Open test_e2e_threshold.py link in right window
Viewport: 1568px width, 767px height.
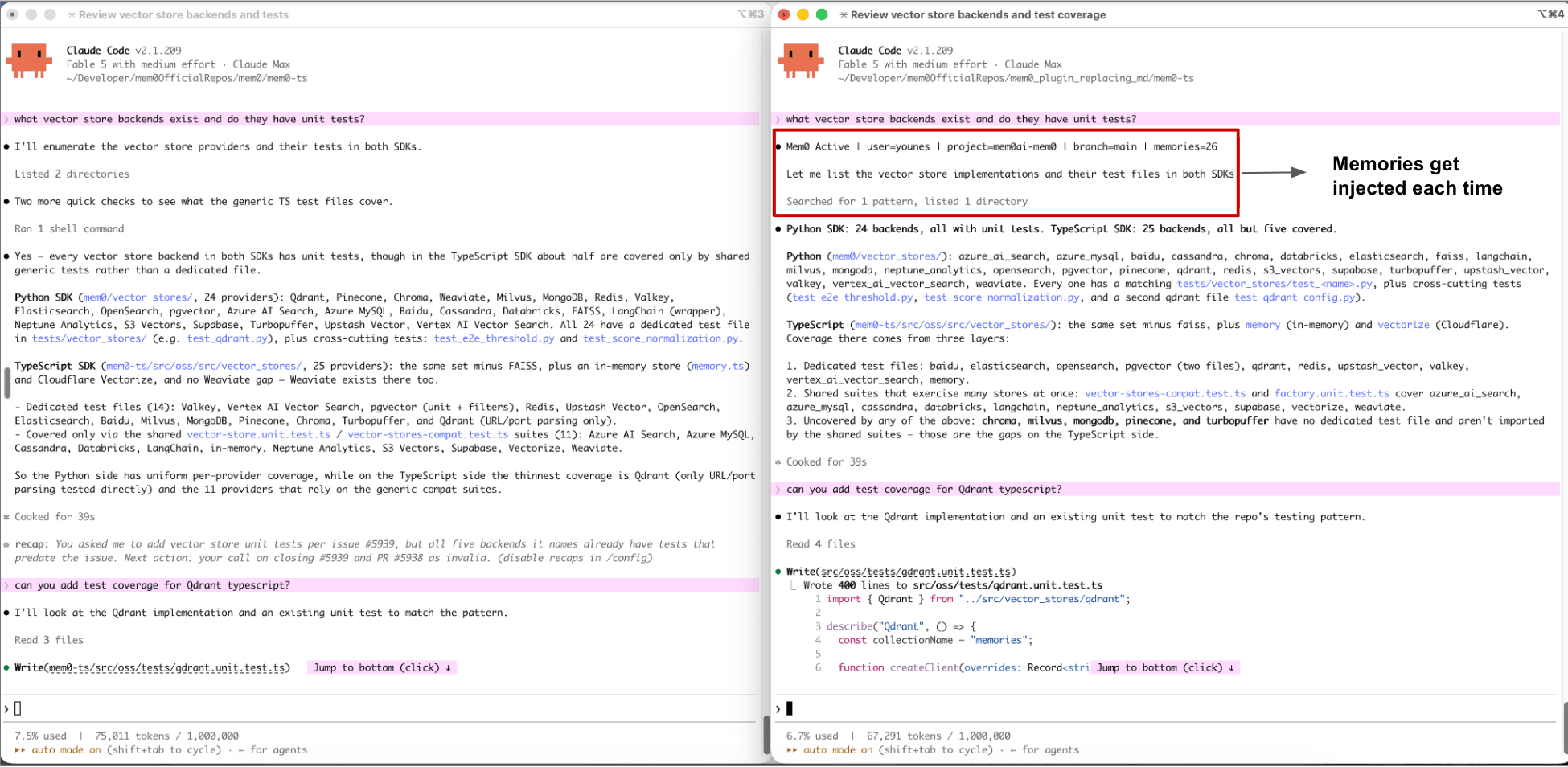[x=853, y=297]
